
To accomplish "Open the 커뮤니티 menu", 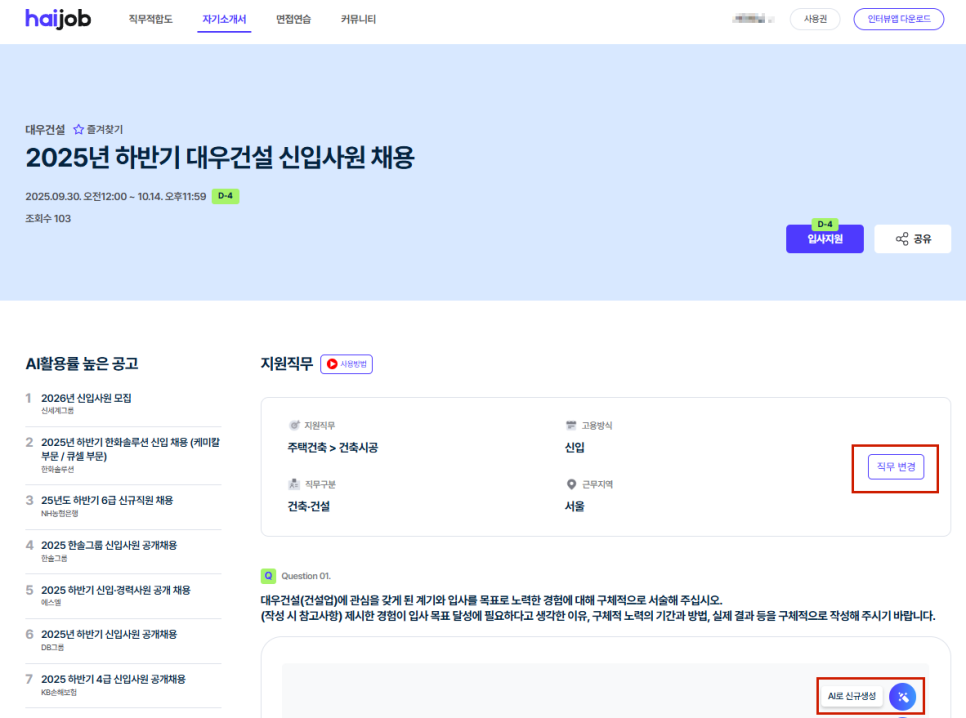I will point(358,19).
